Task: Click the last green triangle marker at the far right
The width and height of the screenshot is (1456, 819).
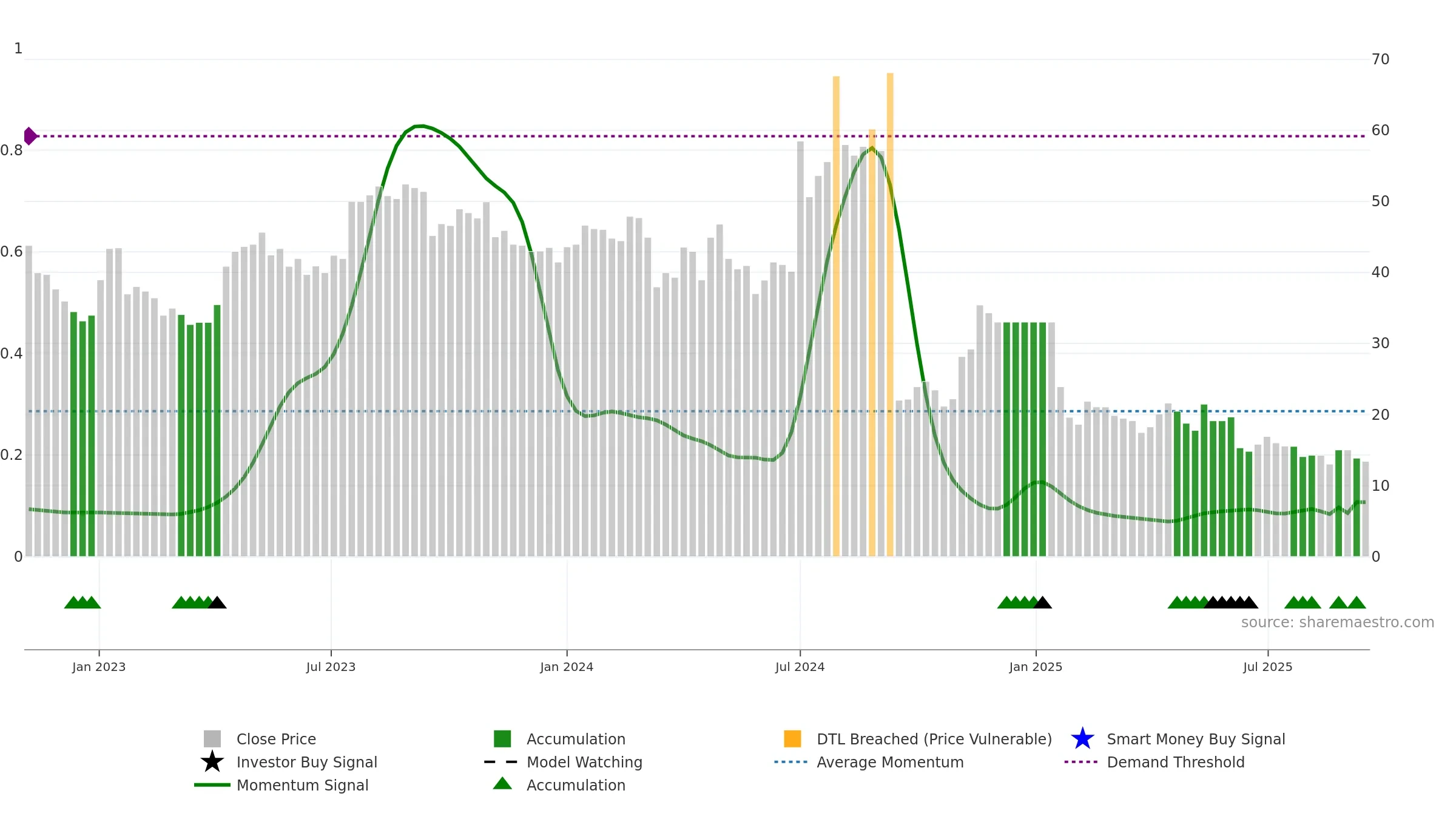Action: click(1357, 602)
